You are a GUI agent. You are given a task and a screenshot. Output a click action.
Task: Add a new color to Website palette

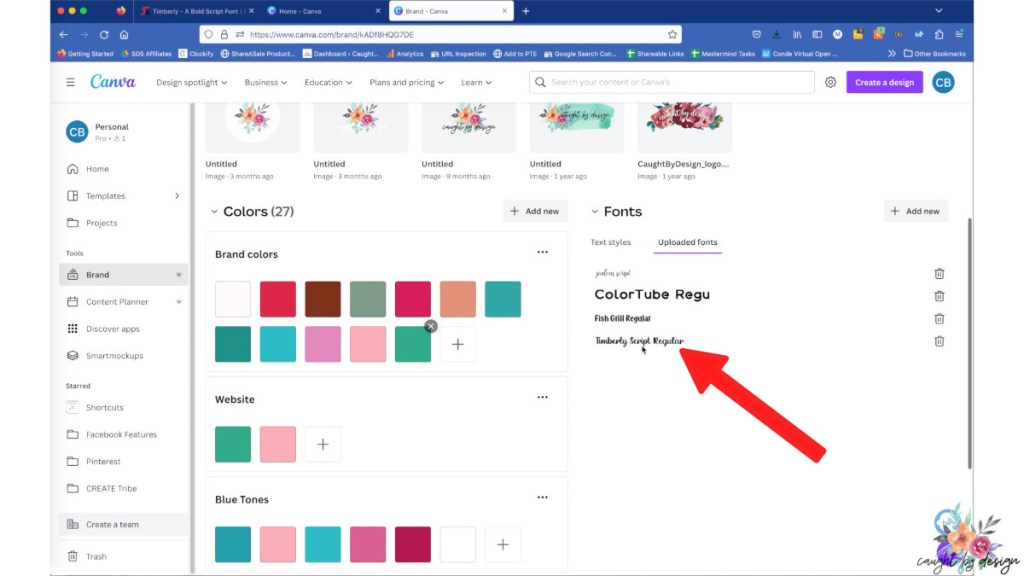323,444
